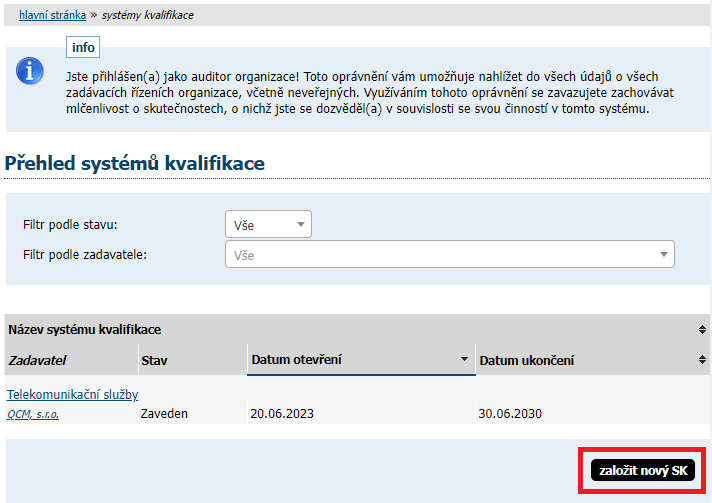Click the arrow of the zadavatele filter
The image size is (712, 503).
click(x=663, y=255)
